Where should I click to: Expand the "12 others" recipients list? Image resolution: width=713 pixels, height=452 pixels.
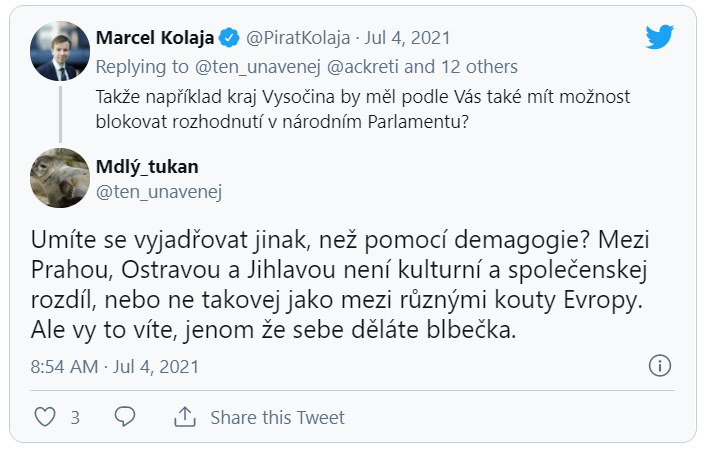click(472, 67)
